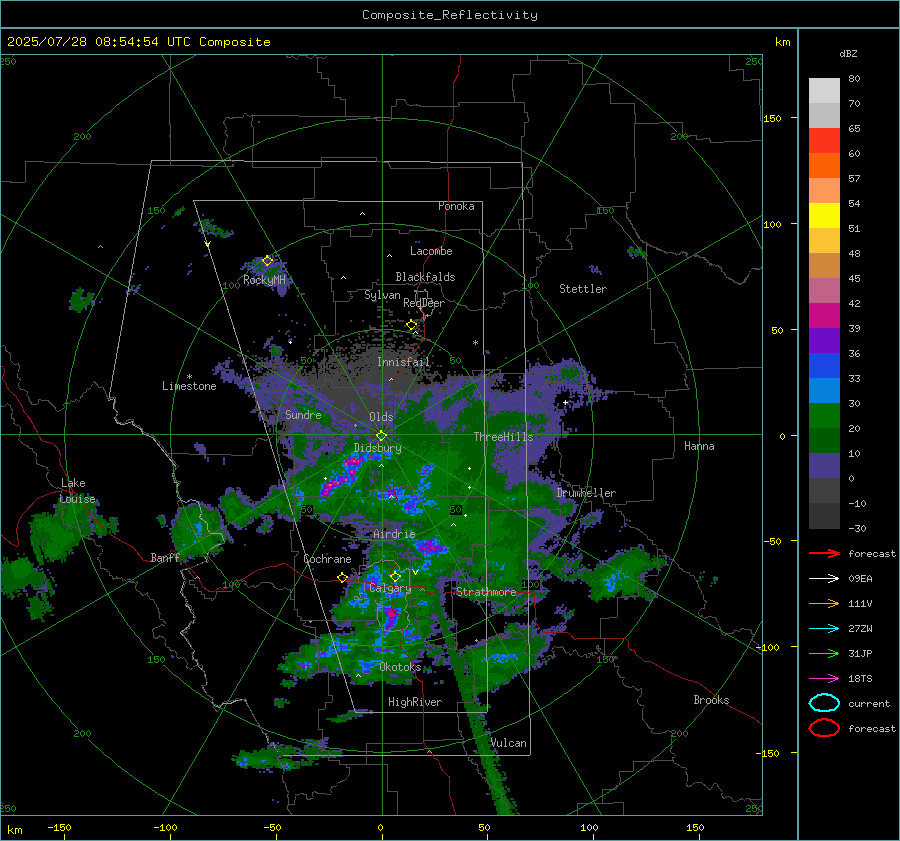Viewport: 900px width, 841px height.
Task: Click the Ponoka city label
Action: point(456,206)
